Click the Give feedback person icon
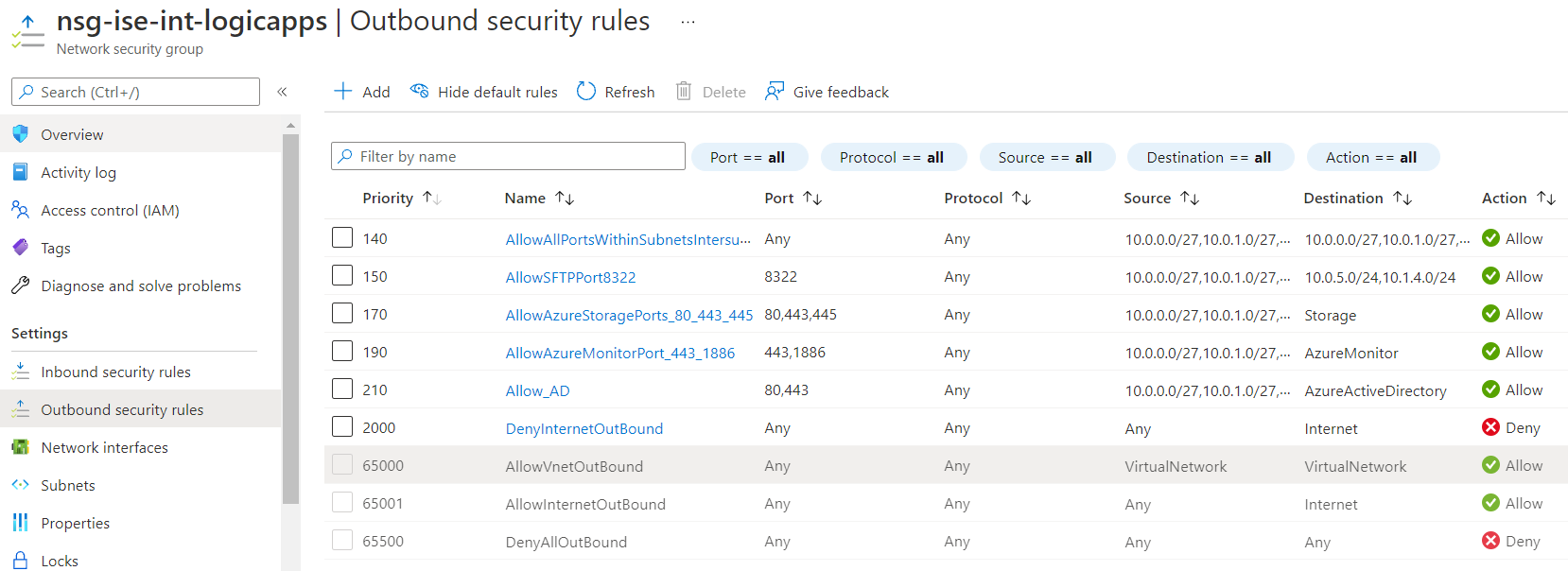This screenshot has width=1568, height=571. click(775, 91)
